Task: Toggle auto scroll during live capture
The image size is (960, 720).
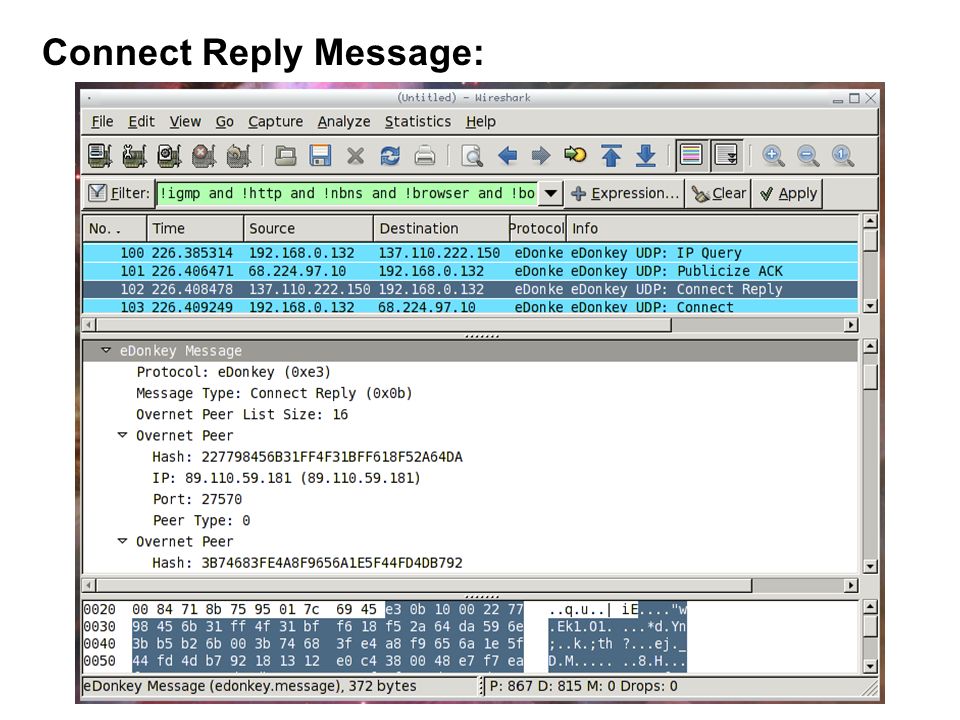Action: (x=727, y=156)
